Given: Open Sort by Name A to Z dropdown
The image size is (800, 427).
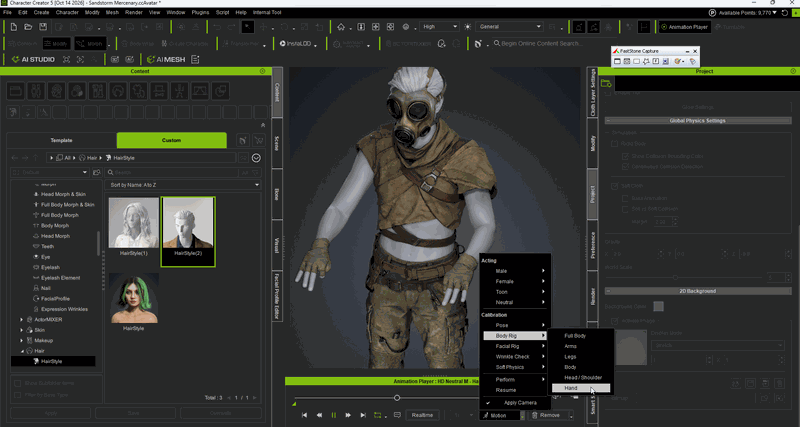Looking at the screenshot, I should 183,185.
